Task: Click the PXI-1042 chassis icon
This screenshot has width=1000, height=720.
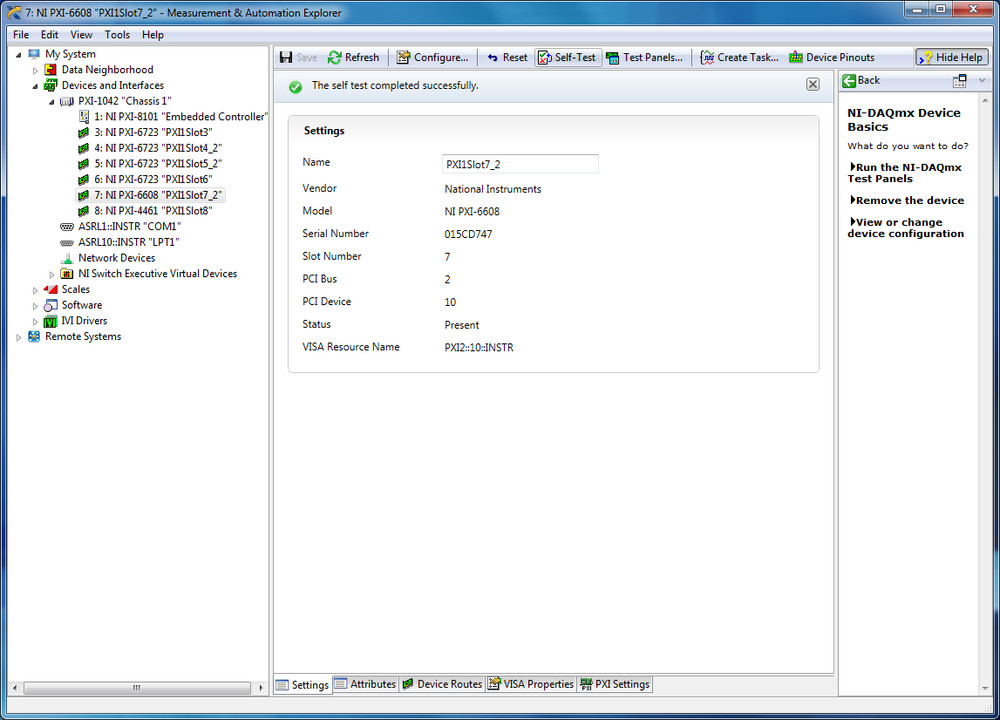Action: (67, 101)
